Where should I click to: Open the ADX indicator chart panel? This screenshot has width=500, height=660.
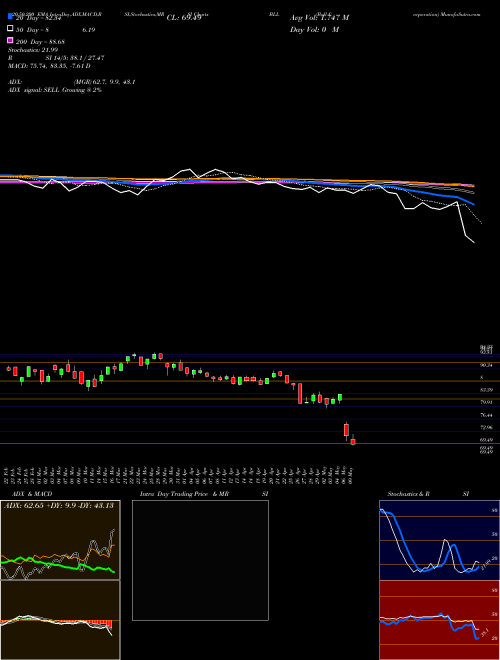(60, 540)
